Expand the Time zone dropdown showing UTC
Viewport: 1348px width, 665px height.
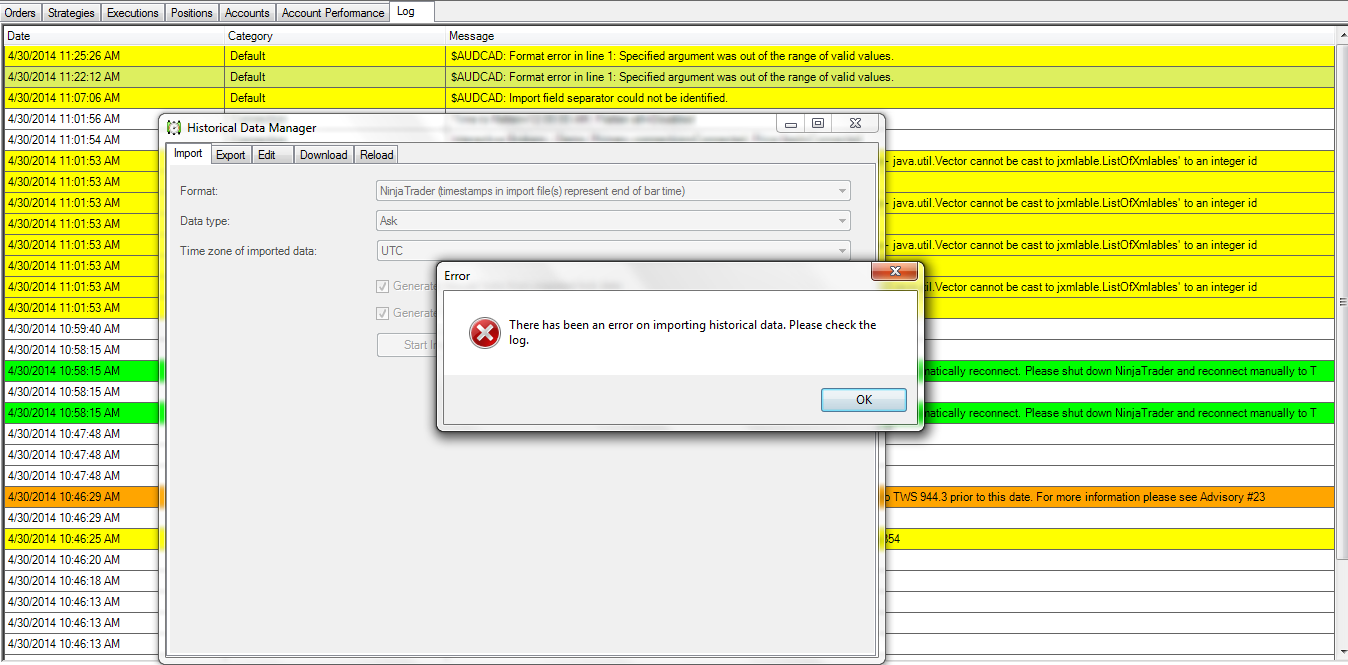tap(614, 251)
